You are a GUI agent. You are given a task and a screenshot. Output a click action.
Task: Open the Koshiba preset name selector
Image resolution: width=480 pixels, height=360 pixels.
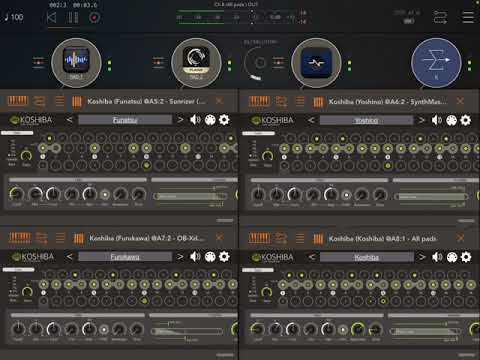[366, 257]
